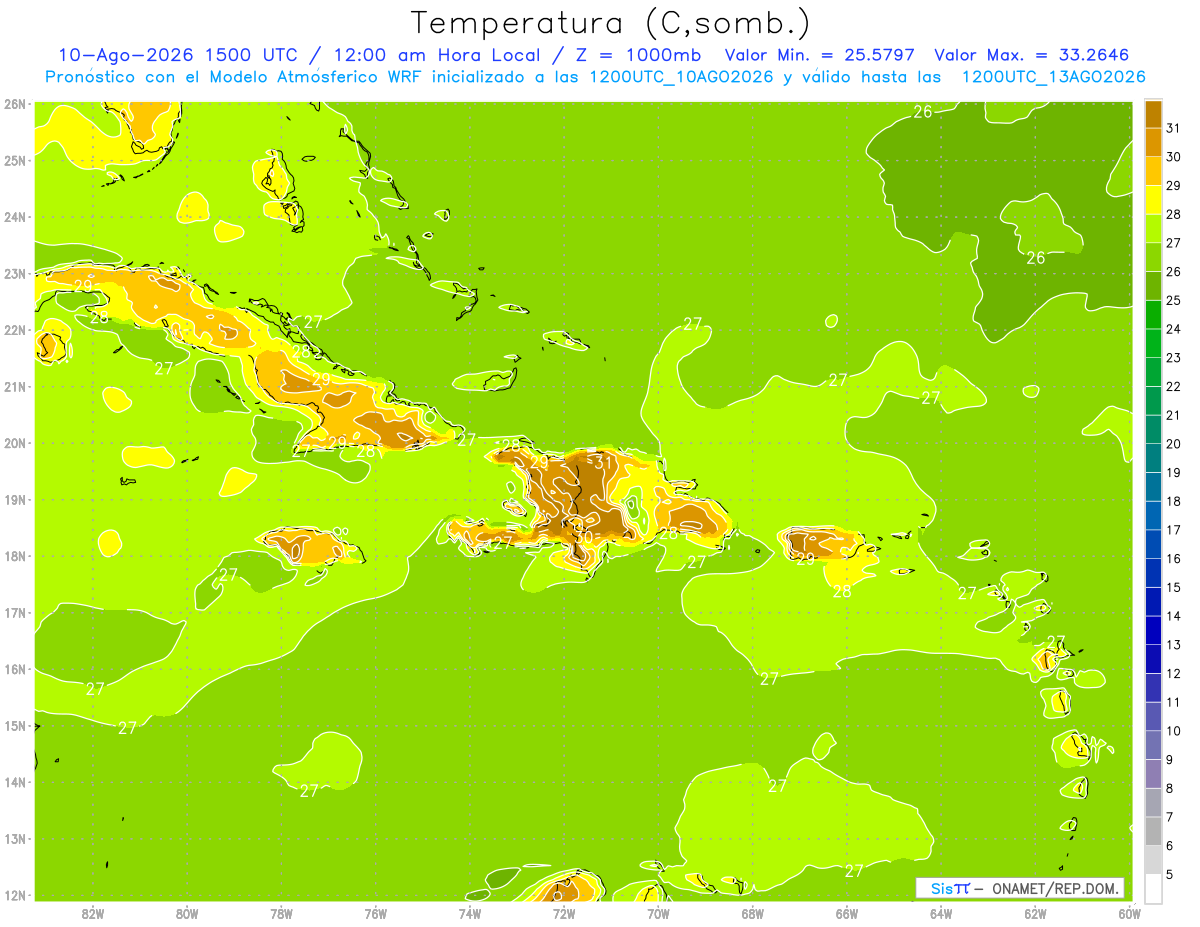
Task: Click the color scale value 25
Action: tap(1175, 300)
